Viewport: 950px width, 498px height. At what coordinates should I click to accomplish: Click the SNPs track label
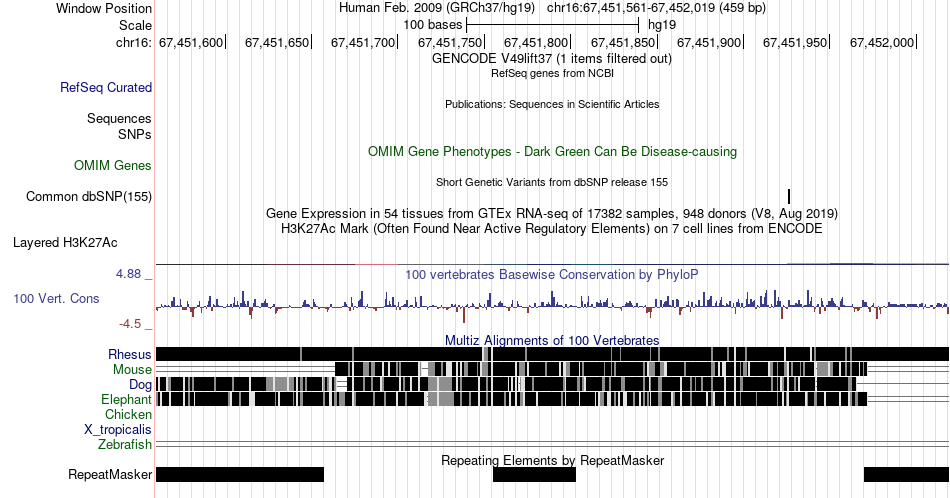(135, 134)
